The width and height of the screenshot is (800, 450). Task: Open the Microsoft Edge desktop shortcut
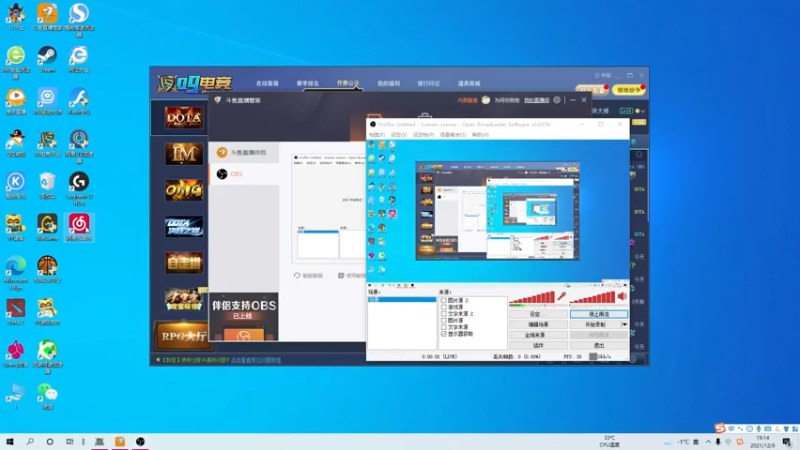click(x=16, y=272)
